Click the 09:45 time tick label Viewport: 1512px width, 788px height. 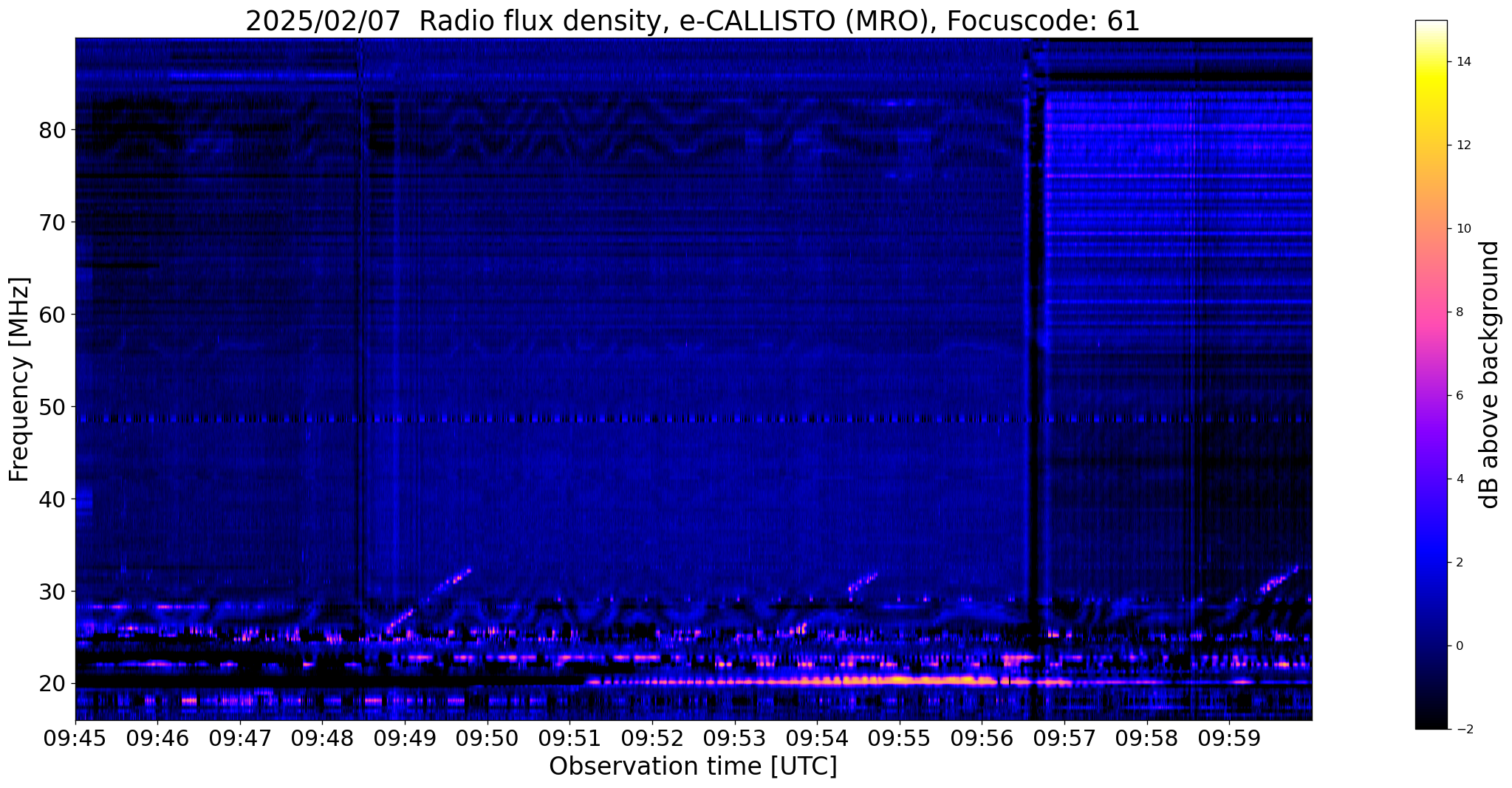[x=75, y=738]
